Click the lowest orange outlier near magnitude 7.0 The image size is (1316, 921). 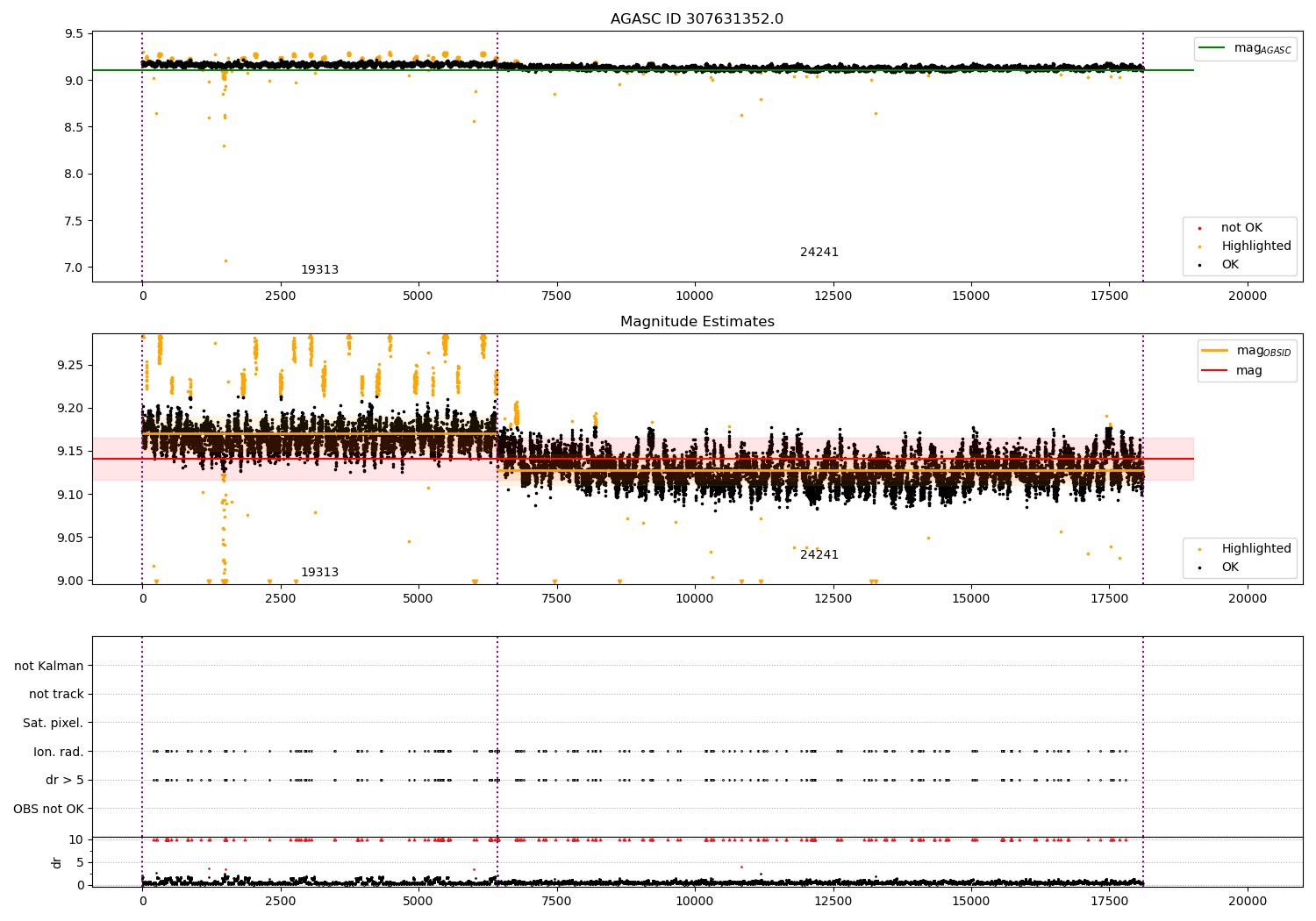coord(225,261)
